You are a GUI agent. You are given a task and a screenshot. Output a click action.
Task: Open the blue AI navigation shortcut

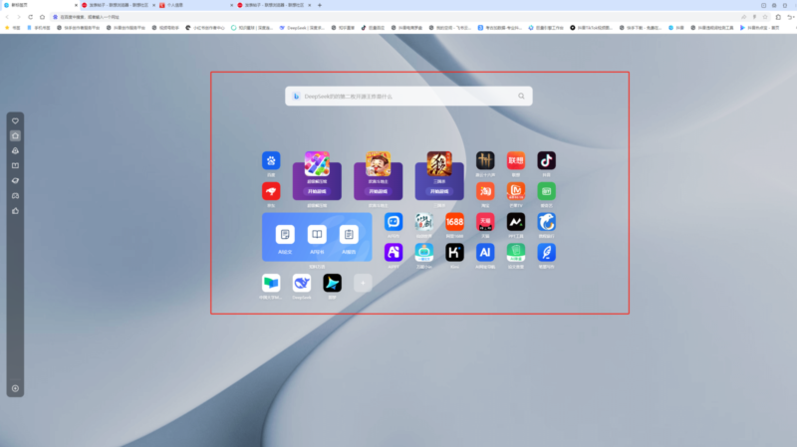pos(485,252)
